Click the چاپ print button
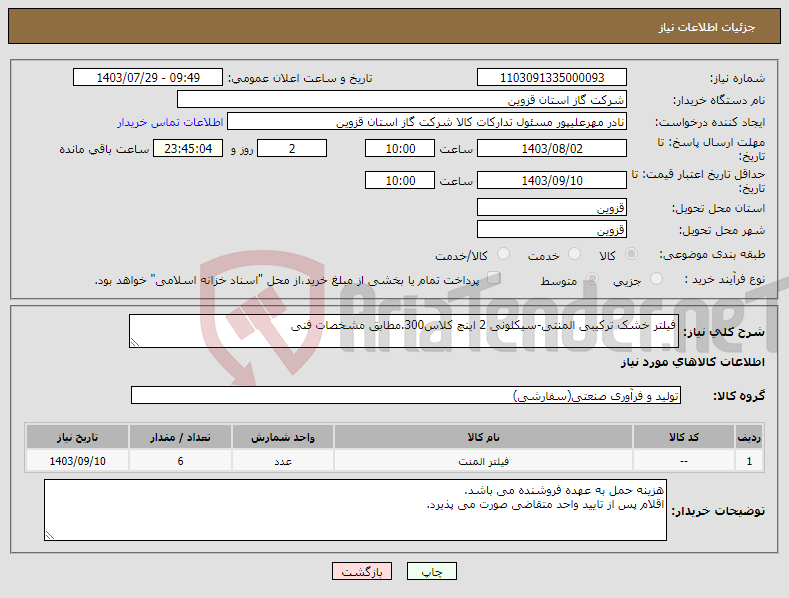 [432, 572]
